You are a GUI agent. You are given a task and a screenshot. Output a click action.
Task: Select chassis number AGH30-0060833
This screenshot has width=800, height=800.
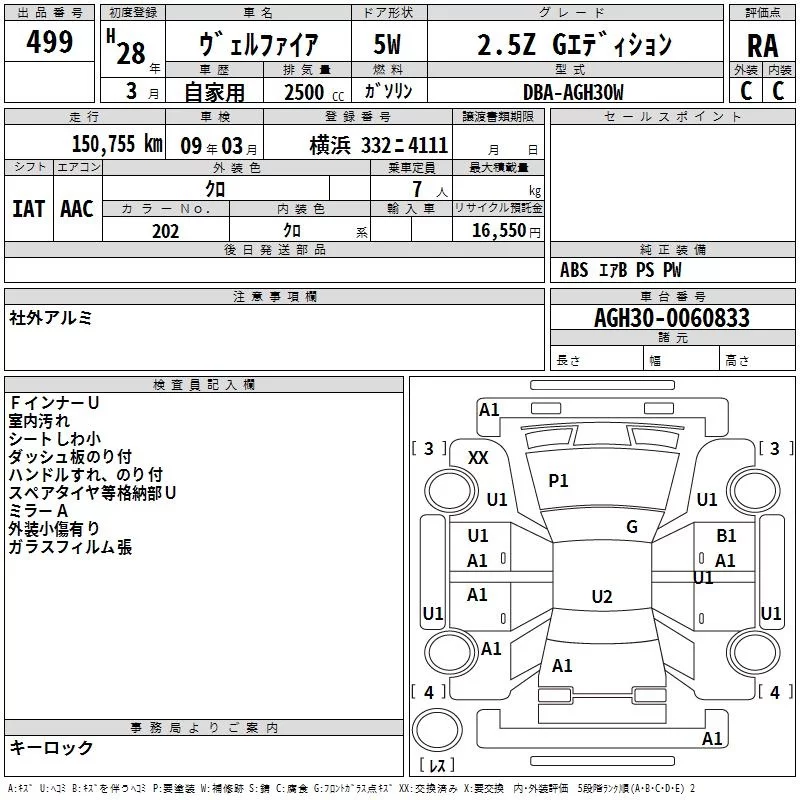click(x=671, y=318)
